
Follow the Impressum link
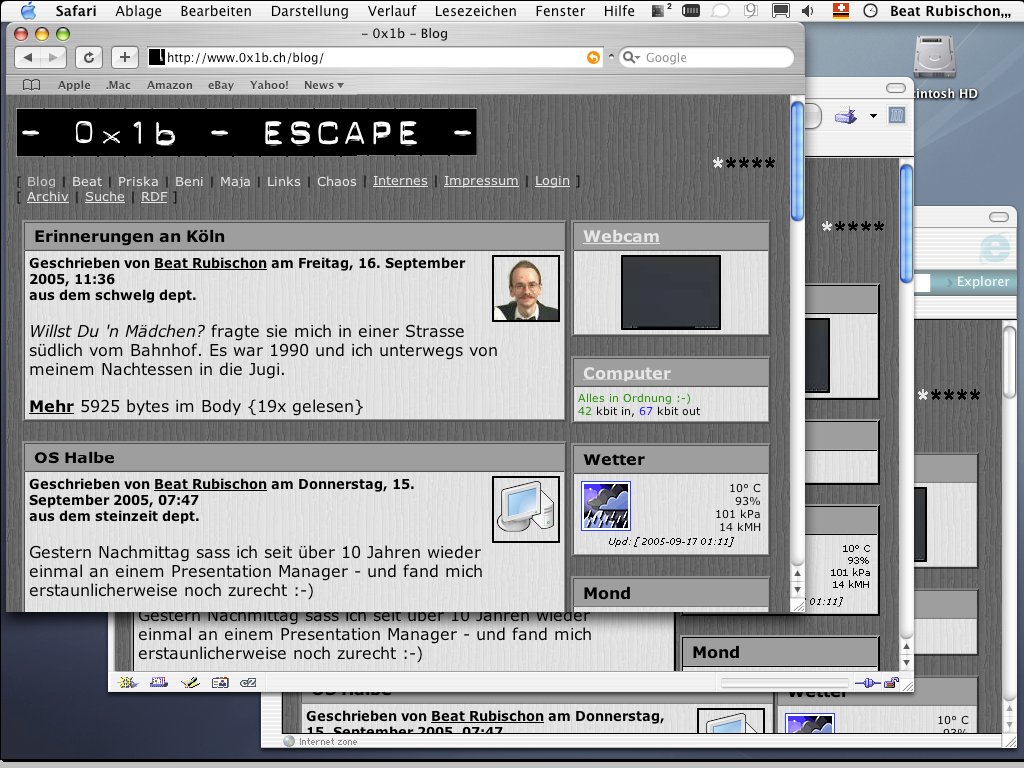[481, 181]
